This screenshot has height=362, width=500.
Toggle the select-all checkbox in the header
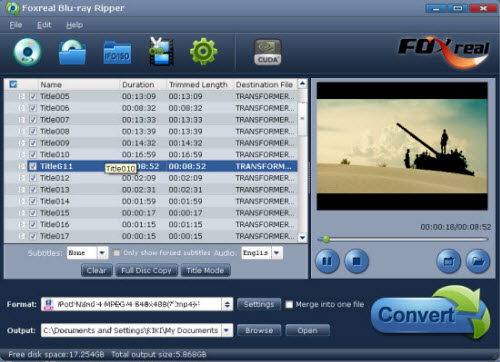click(x=13, y=84)
